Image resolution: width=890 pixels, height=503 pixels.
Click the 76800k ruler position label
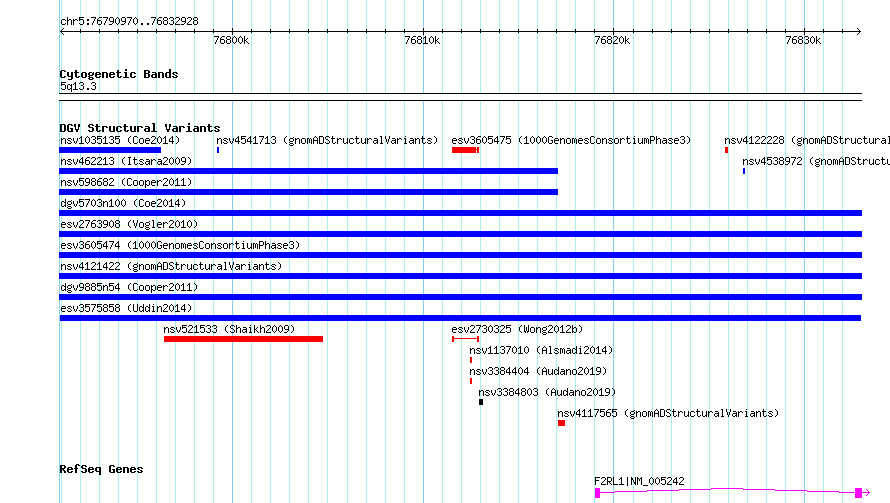pyautogui.click(x=231, y=40)
